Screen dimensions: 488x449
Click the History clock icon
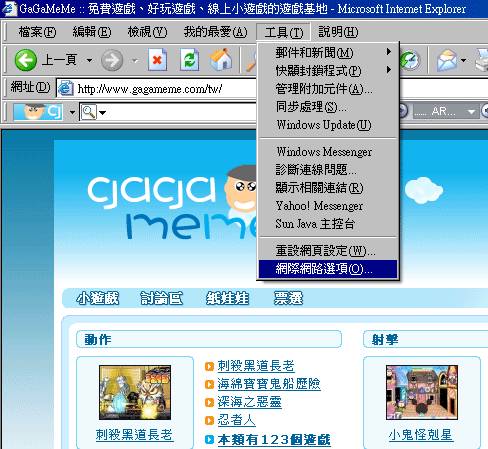[410, 60]
